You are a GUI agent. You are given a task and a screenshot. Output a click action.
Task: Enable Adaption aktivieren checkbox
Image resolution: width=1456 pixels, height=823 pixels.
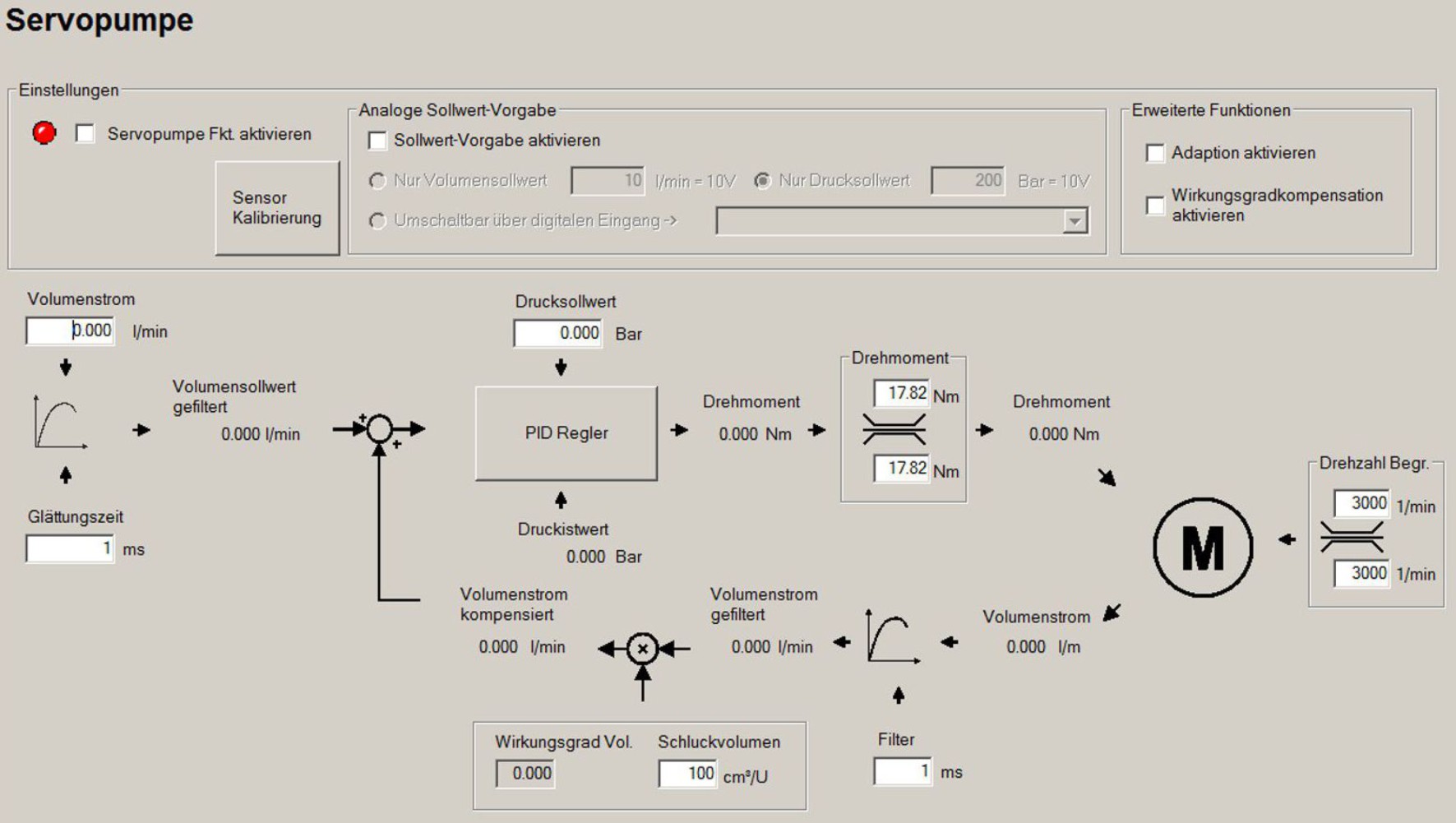pos(1155,153)
